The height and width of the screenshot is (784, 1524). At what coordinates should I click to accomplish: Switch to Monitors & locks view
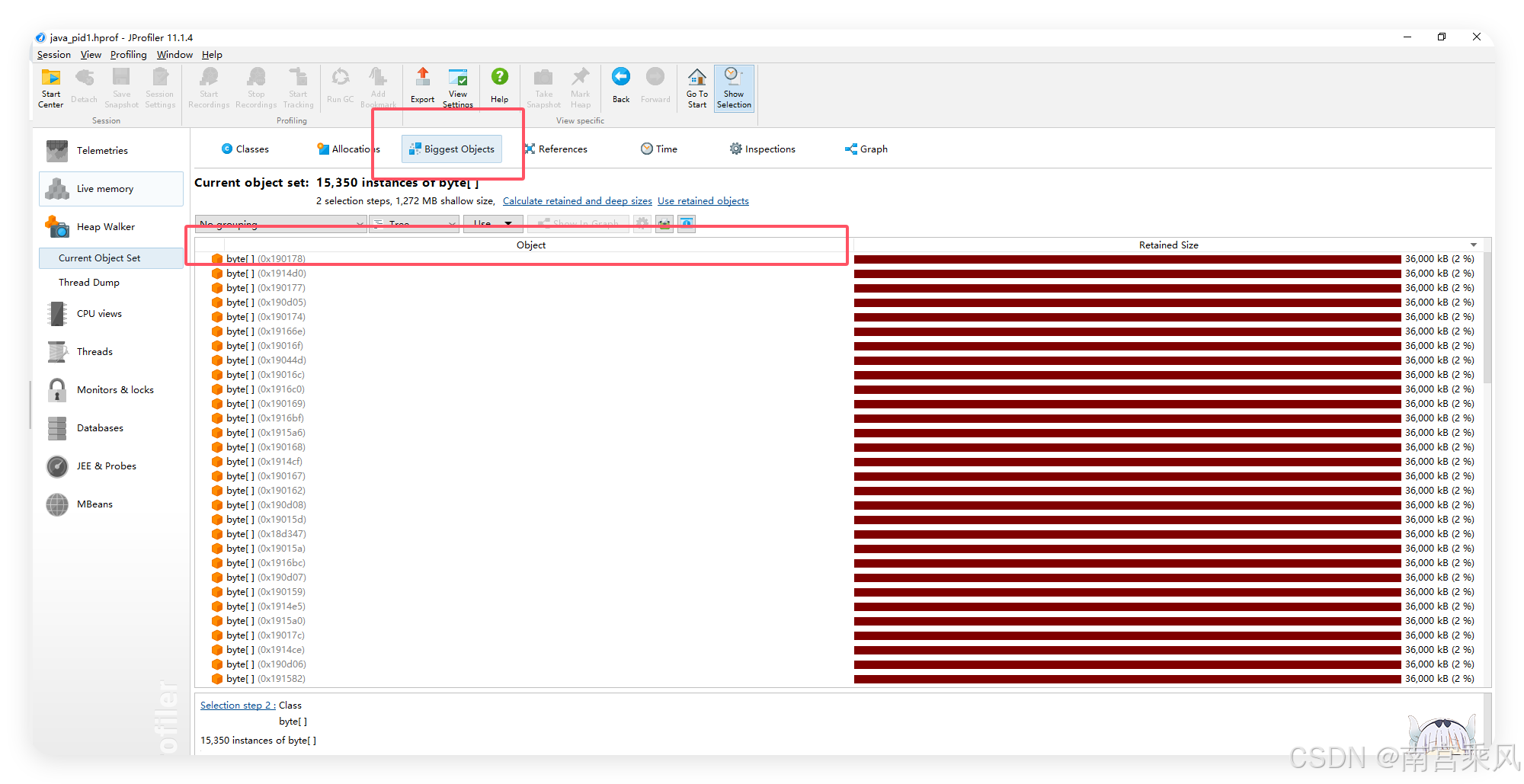click(115, 389)
